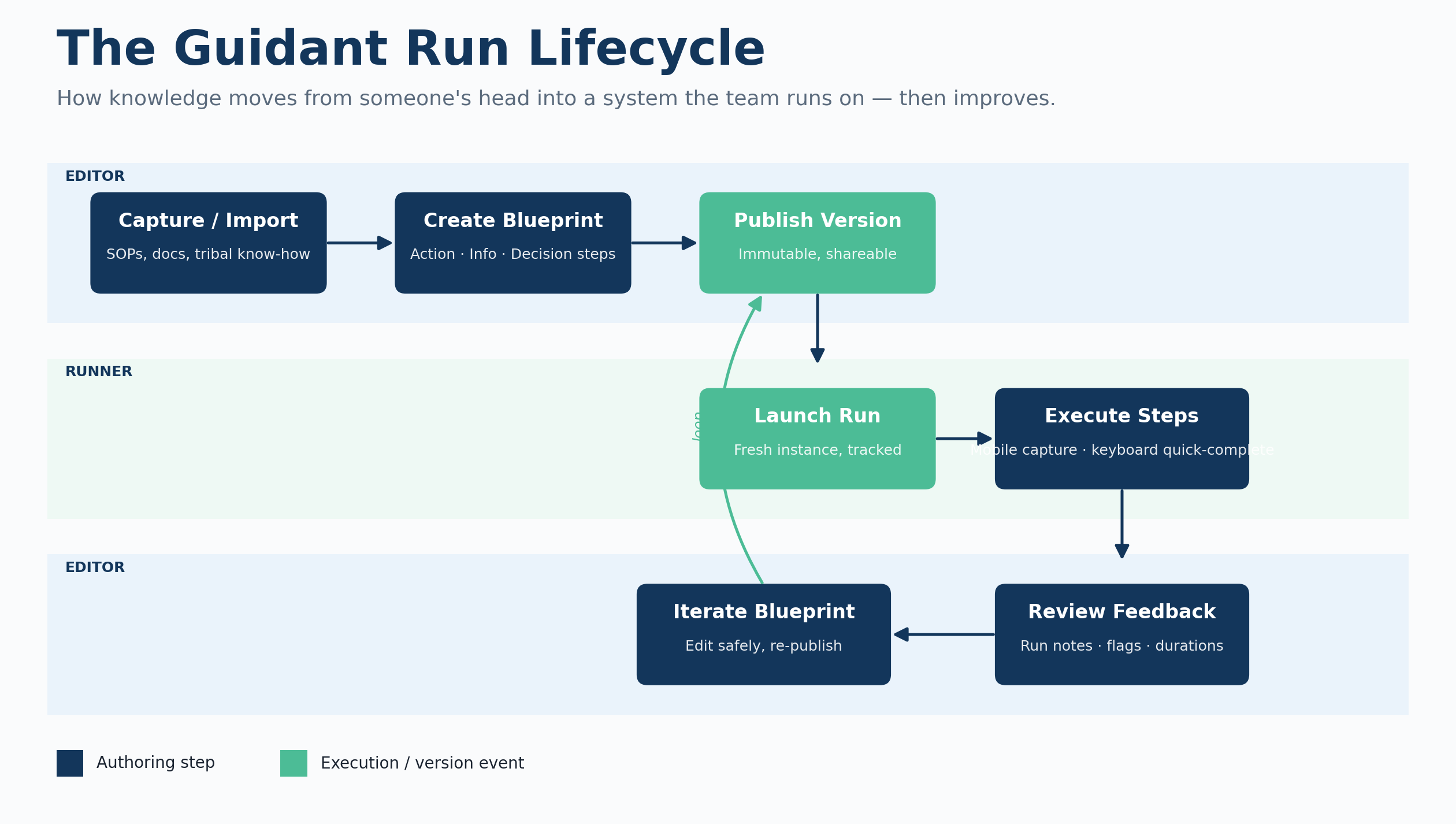Image resolution: width=1456 pixels, height=824 pixels.
Task: Click the Capture / Import box
Action: 209,243
